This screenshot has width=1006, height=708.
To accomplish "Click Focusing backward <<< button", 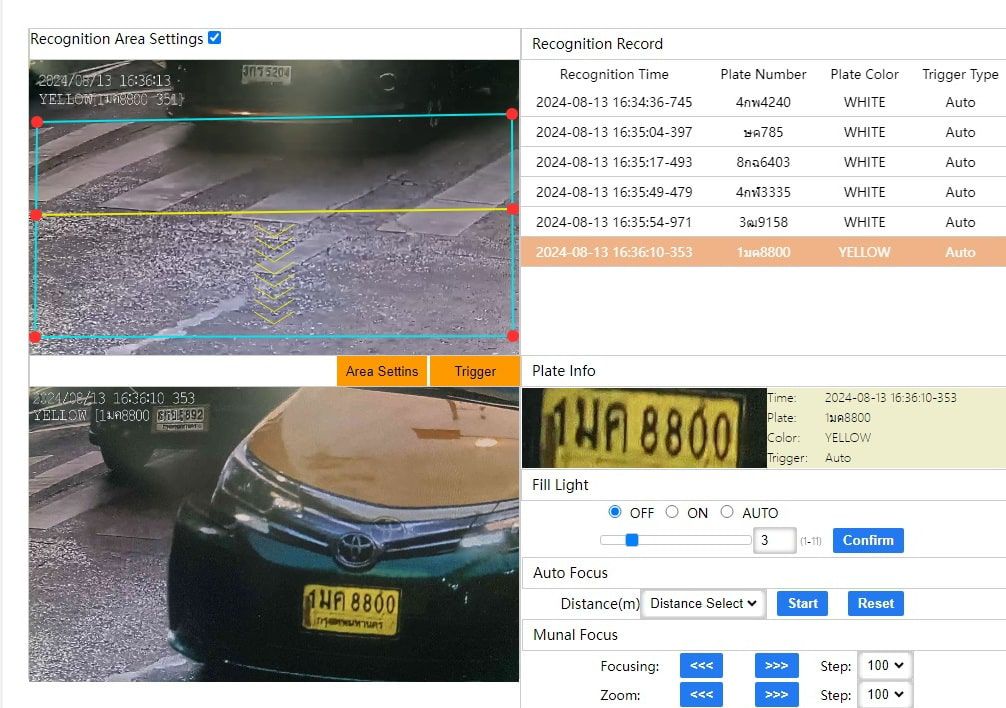I will (x=701, y=665).
